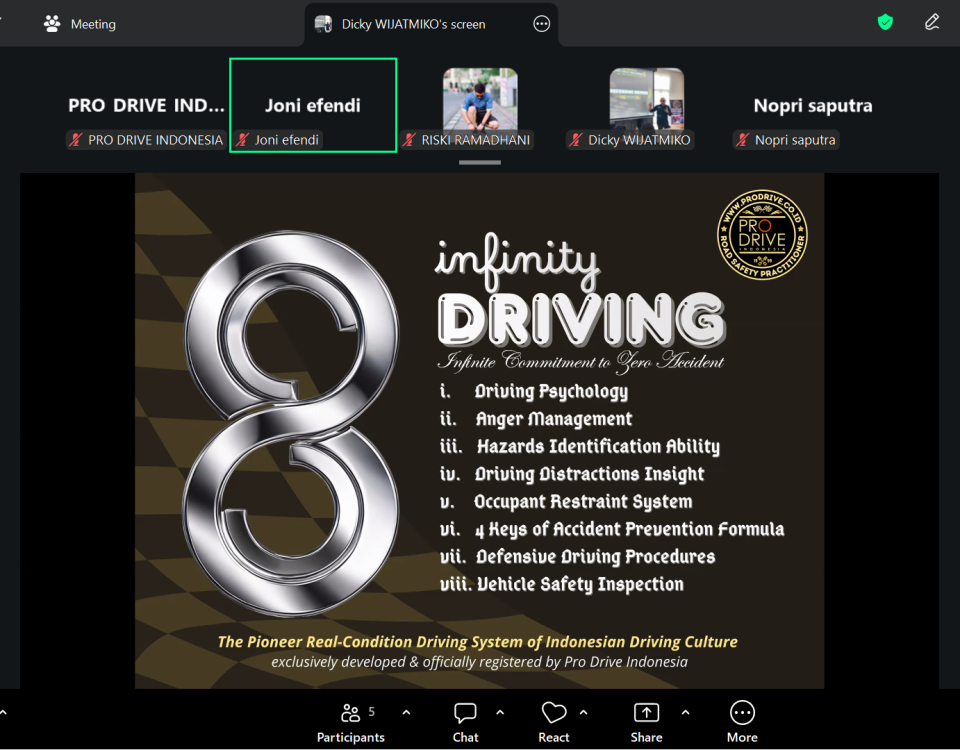Start Share screen
Viewport: 960px width, 750px height.
pyautogui.click(x=647, y=722)
